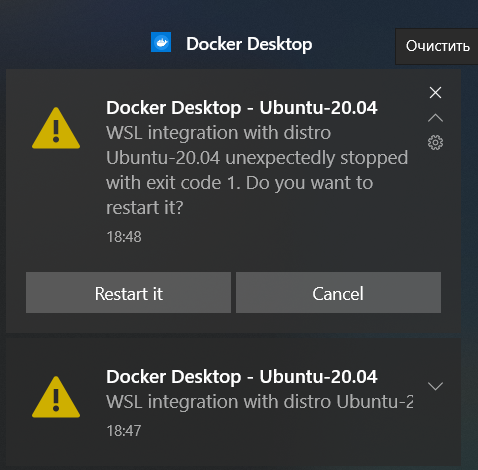478x470 pixels.
Task: Click warning triangle on the 18:47 notification
Action: (56, 397)
